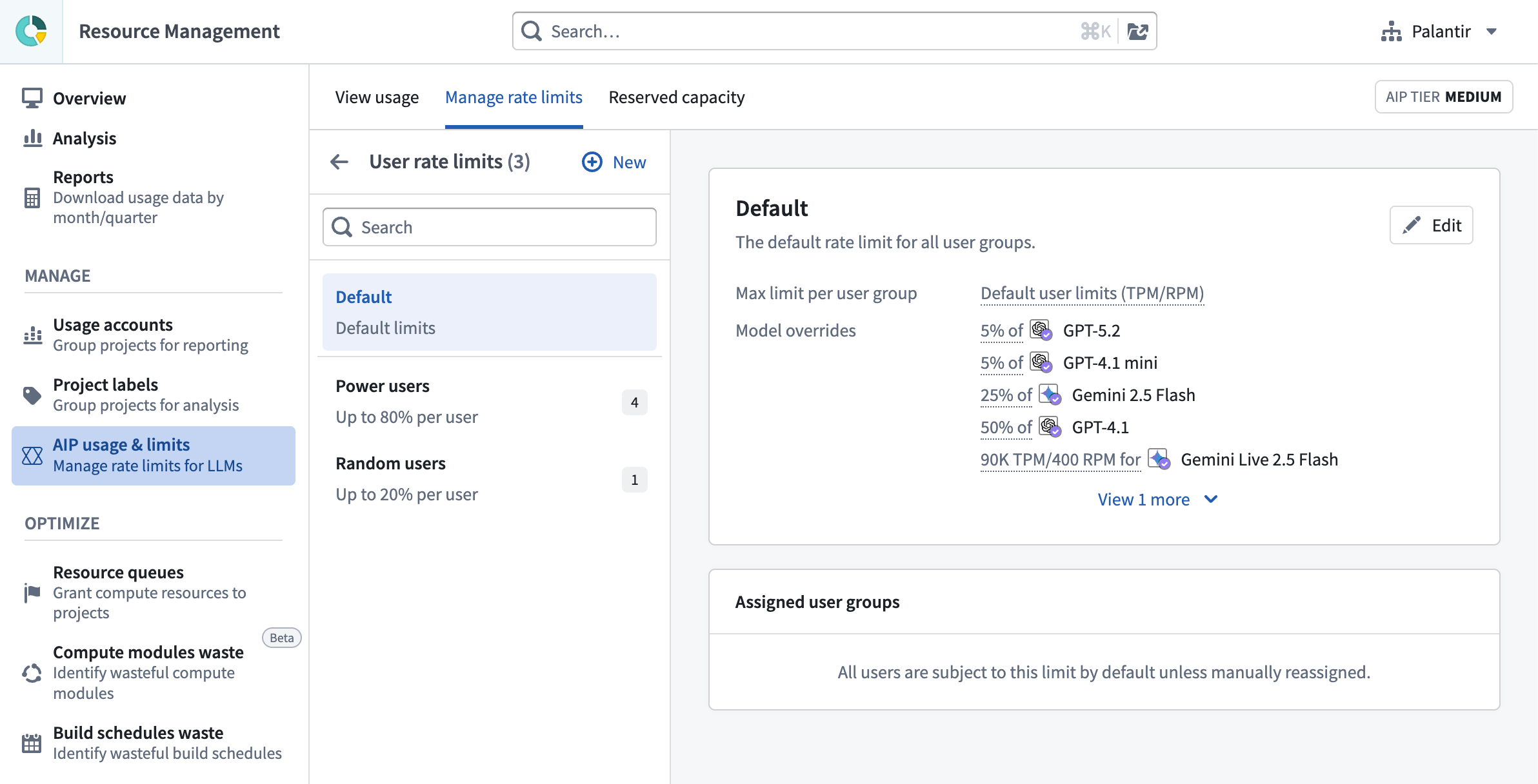Click the Gemini 2.5 Flash model icon
Viewport: 1538px width, 784px height.
[x=1050, y=395]
